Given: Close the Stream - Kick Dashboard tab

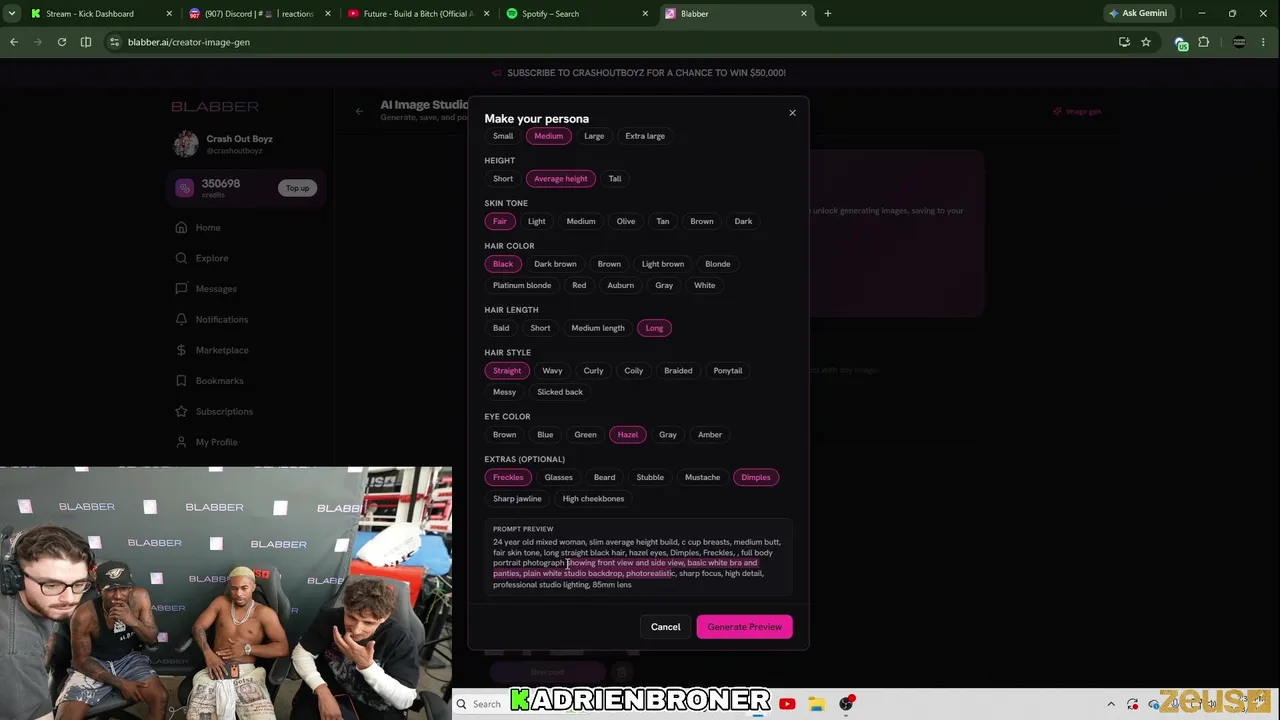Looking at the screenshot, I should tap(169, 14).
